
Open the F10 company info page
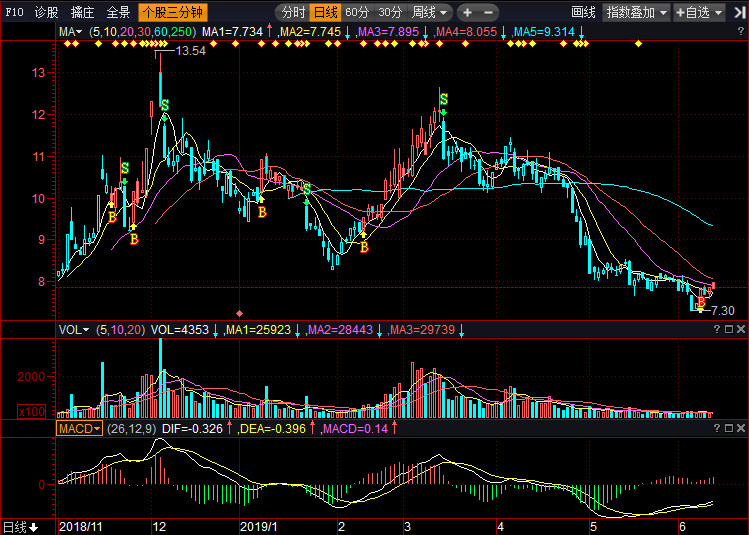click(14, 12)
